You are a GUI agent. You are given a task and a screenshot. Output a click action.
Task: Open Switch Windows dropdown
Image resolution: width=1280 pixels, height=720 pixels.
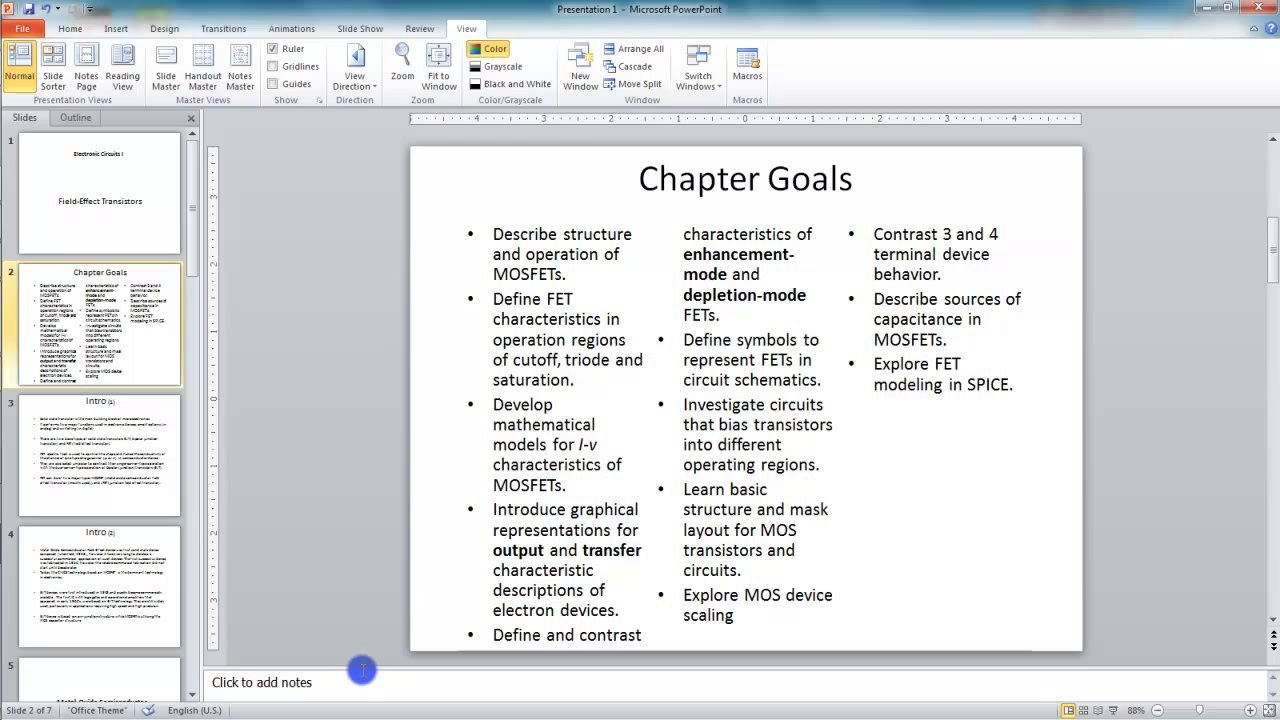tap(698, 67)
